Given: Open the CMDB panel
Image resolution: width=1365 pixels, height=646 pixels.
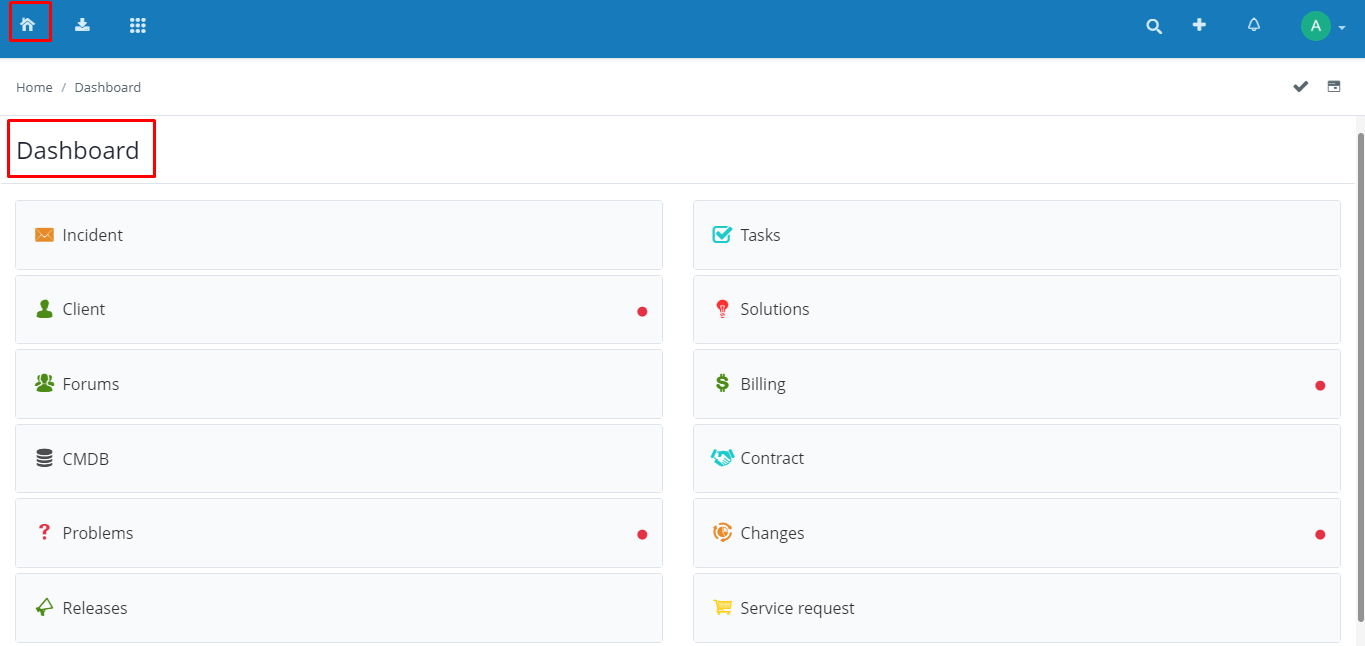Looking at the screenshot, I should click(x=339, y=459).
